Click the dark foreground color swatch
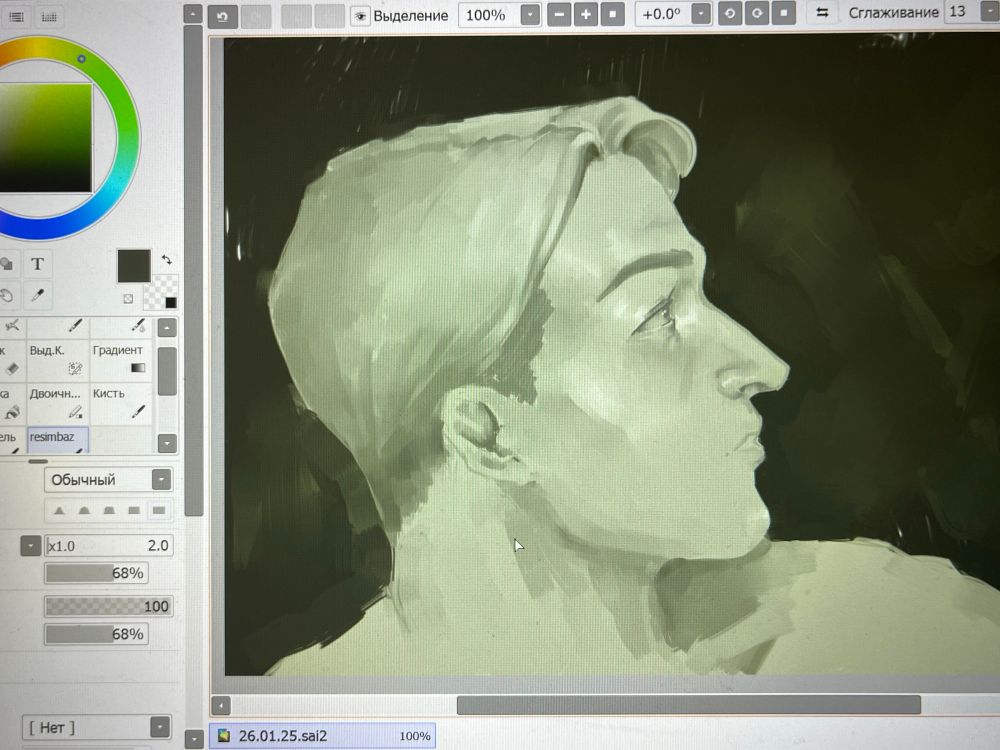 point(134,265)
